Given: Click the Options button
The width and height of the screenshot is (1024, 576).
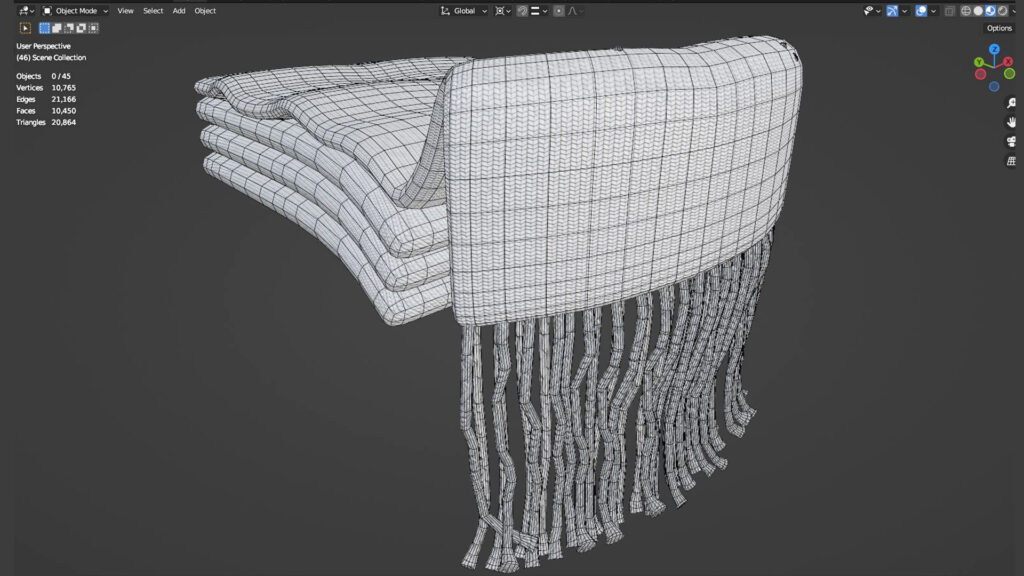Looking at the screenshot, I should (999, 28).
